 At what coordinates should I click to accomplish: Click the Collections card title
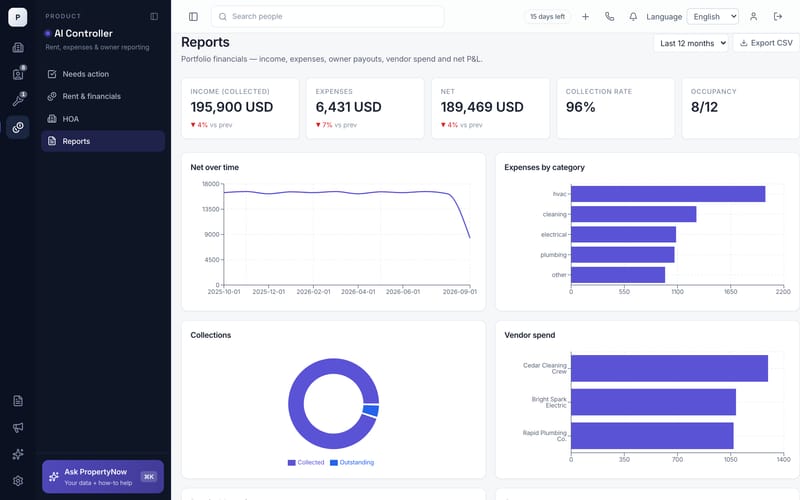point(211,335)
